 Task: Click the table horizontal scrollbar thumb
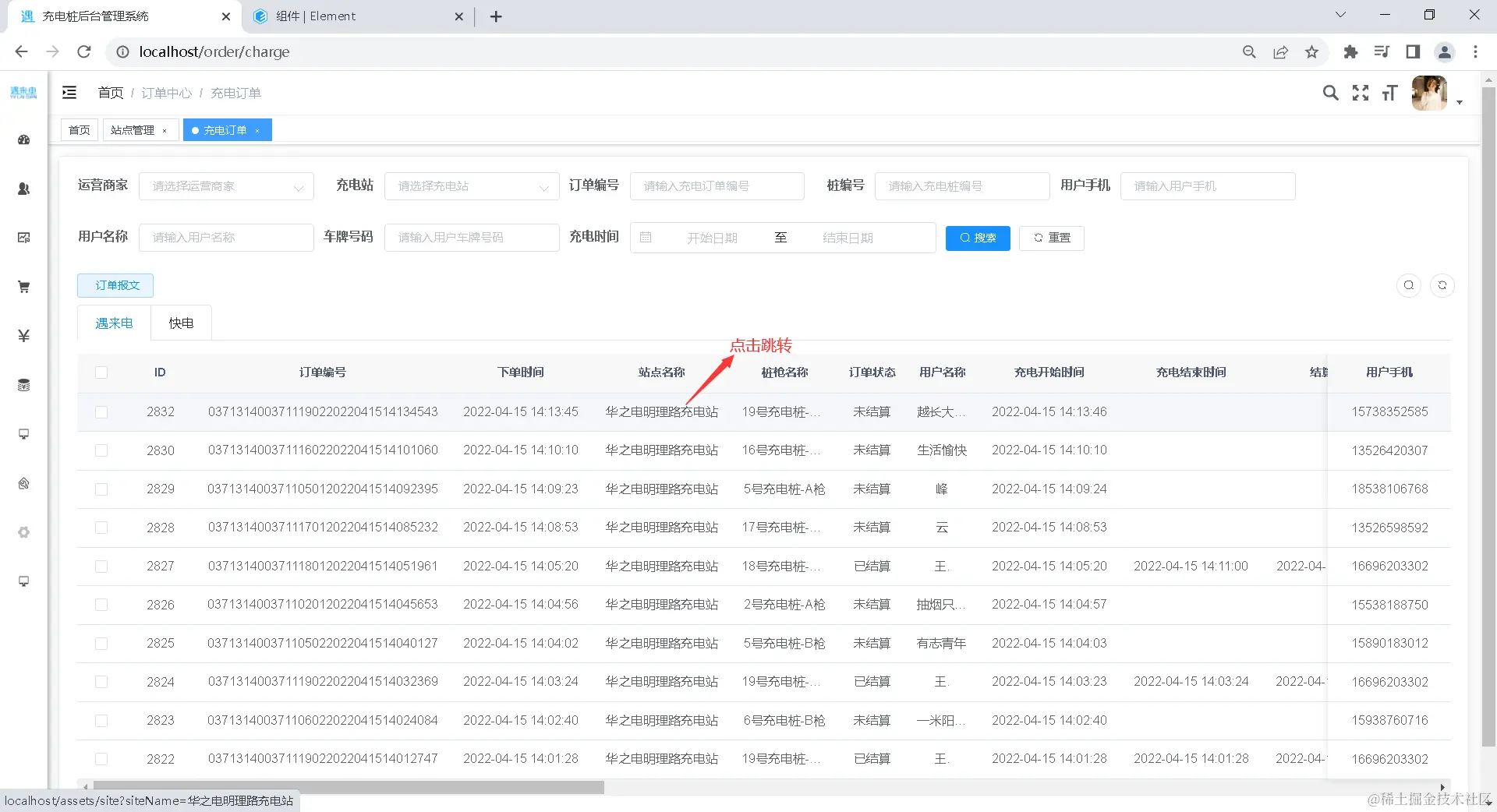coord(349,787)
